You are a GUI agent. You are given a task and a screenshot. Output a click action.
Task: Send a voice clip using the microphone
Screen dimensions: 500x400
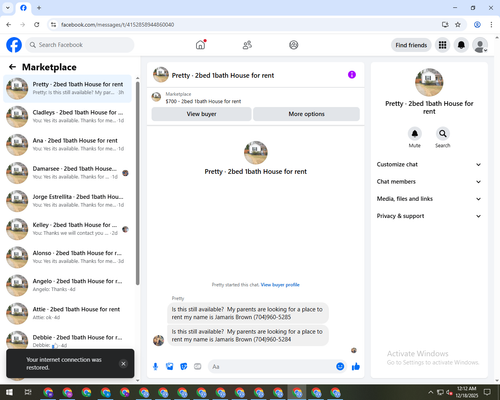pos(155,367)
